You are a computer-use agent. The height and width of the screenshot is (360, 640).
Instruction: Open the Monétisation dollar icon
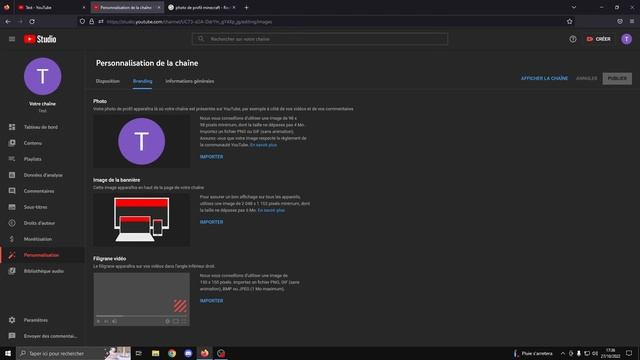click(x=12, y=239)
